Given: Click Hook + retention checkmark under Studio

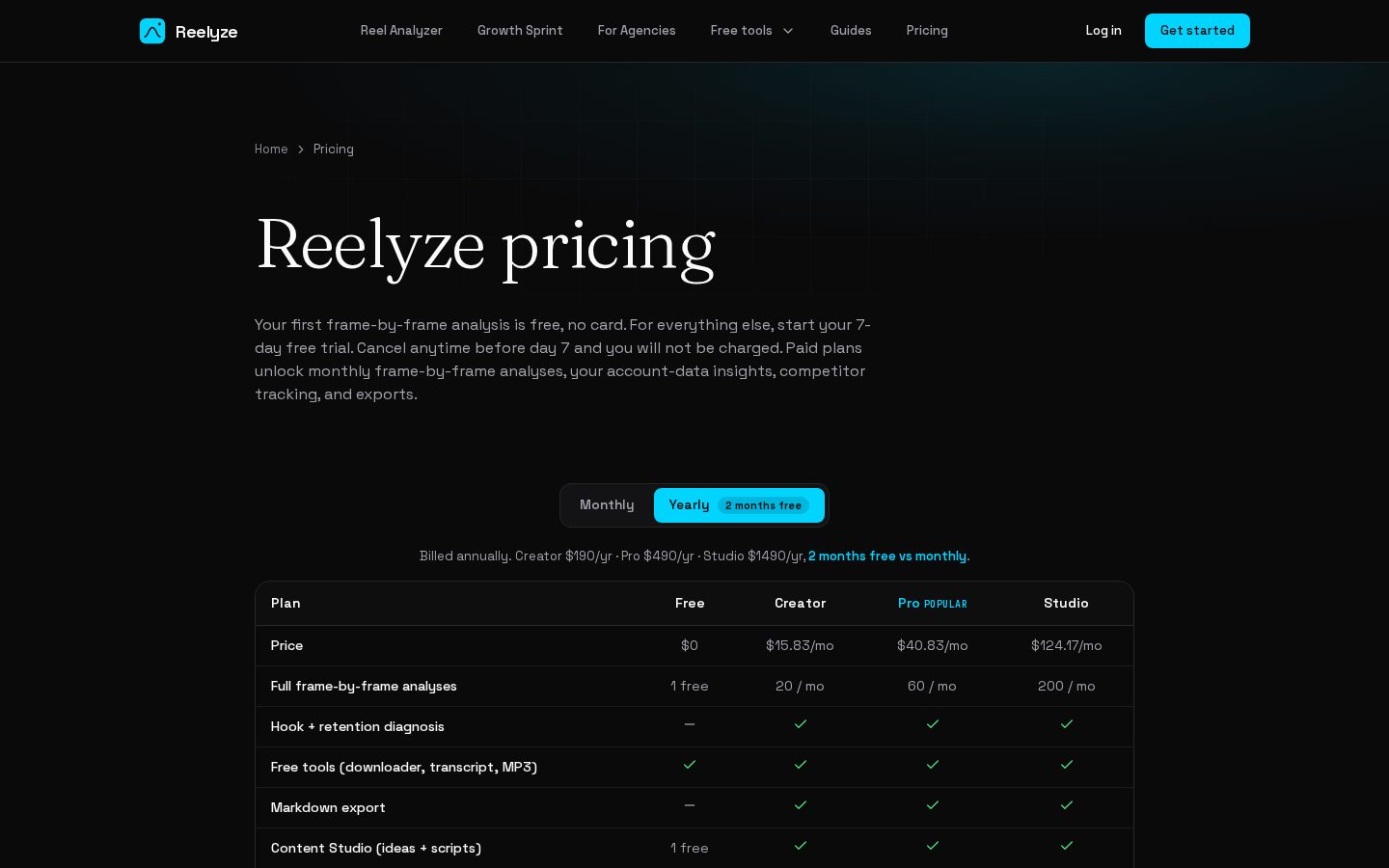Looking at the screenshot, I should [x=1067, y=724].
